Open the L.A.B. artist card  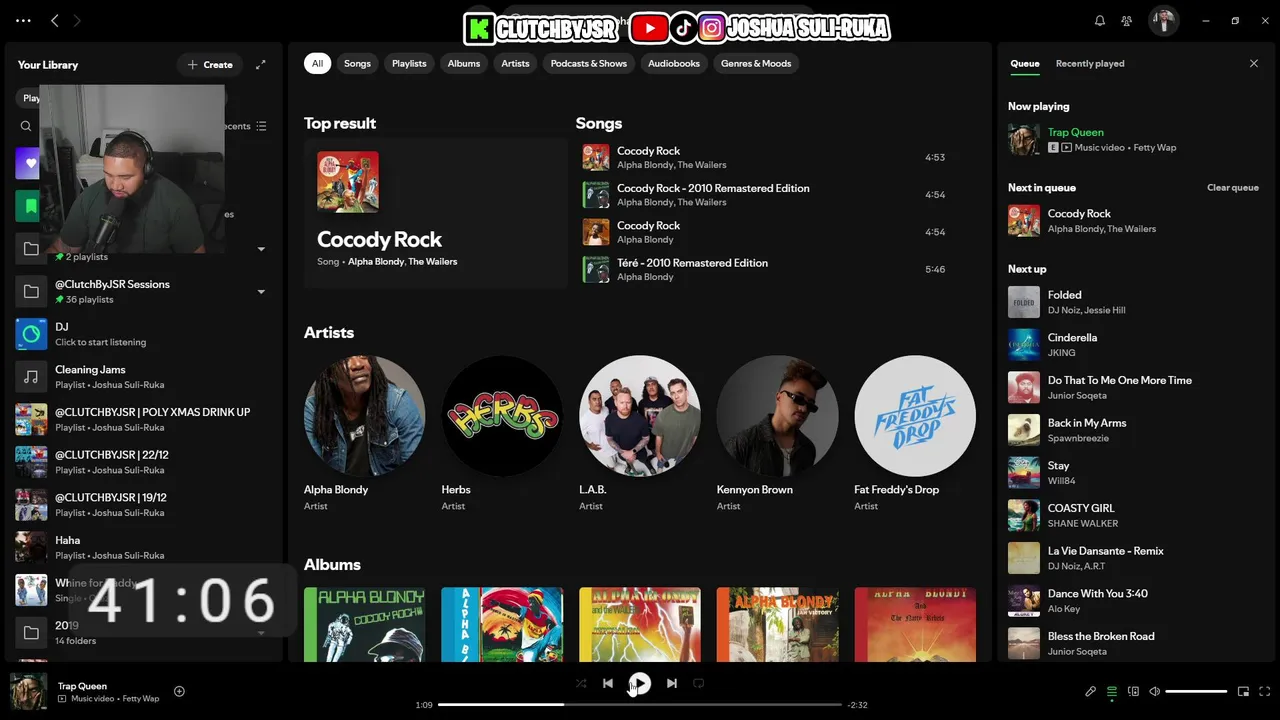click(640, 433)
